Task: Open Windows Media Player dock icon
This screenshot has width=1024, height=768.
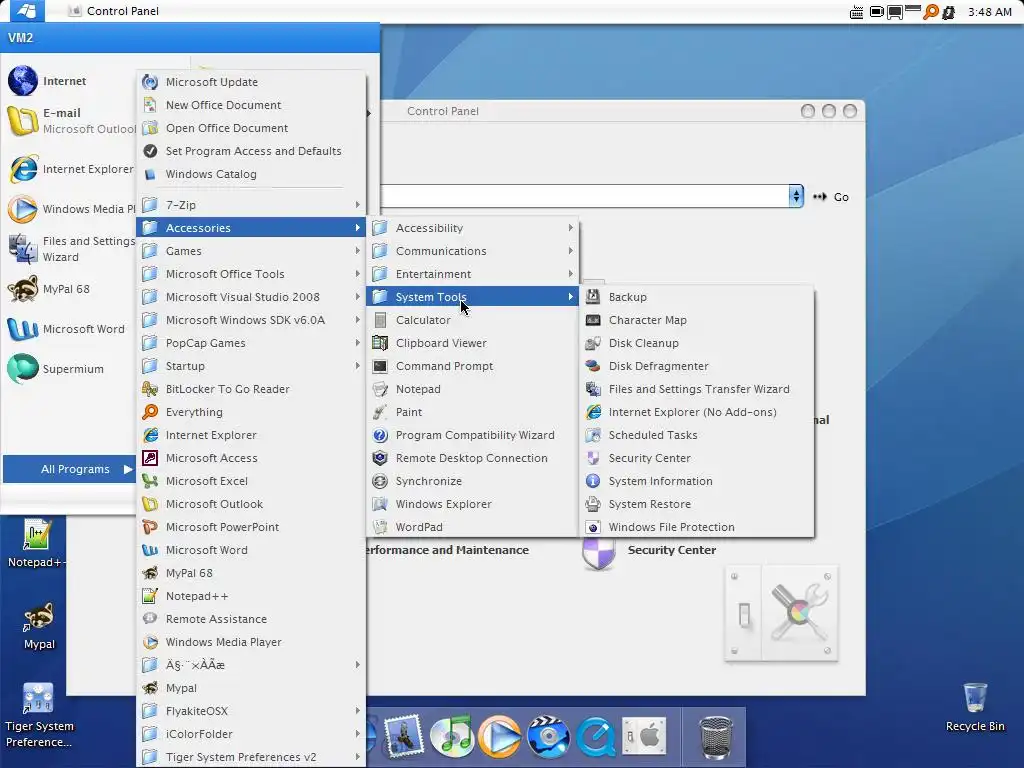Action: tap(500, 737)
